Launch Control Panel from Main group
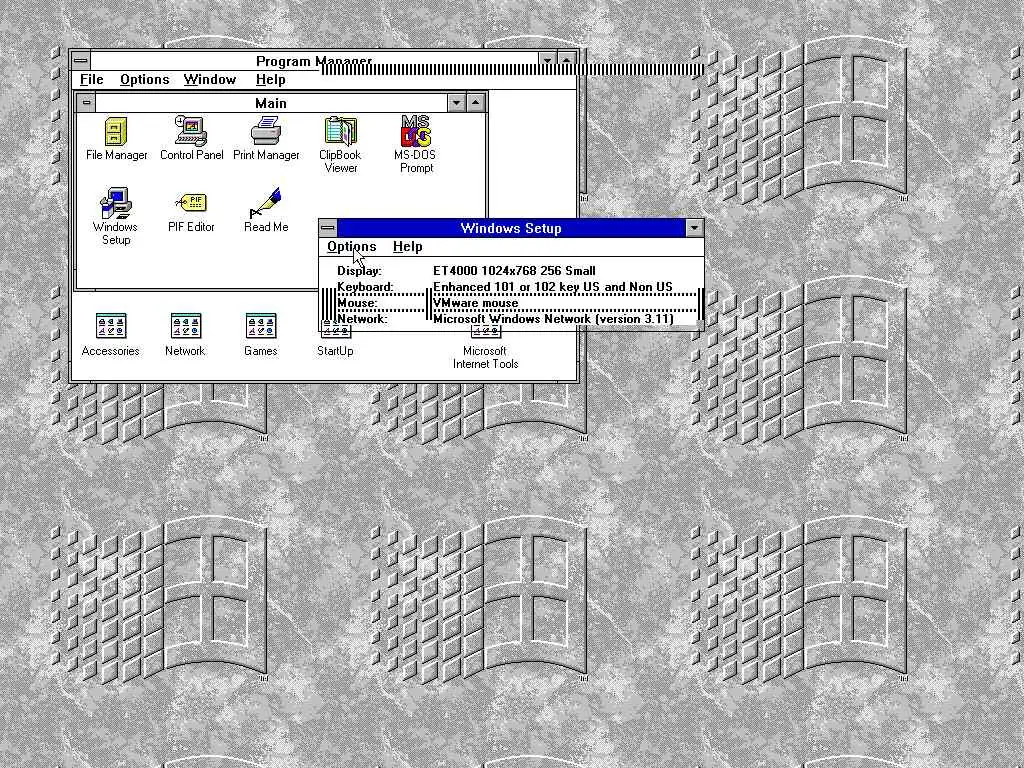 (x=191, y=138)
